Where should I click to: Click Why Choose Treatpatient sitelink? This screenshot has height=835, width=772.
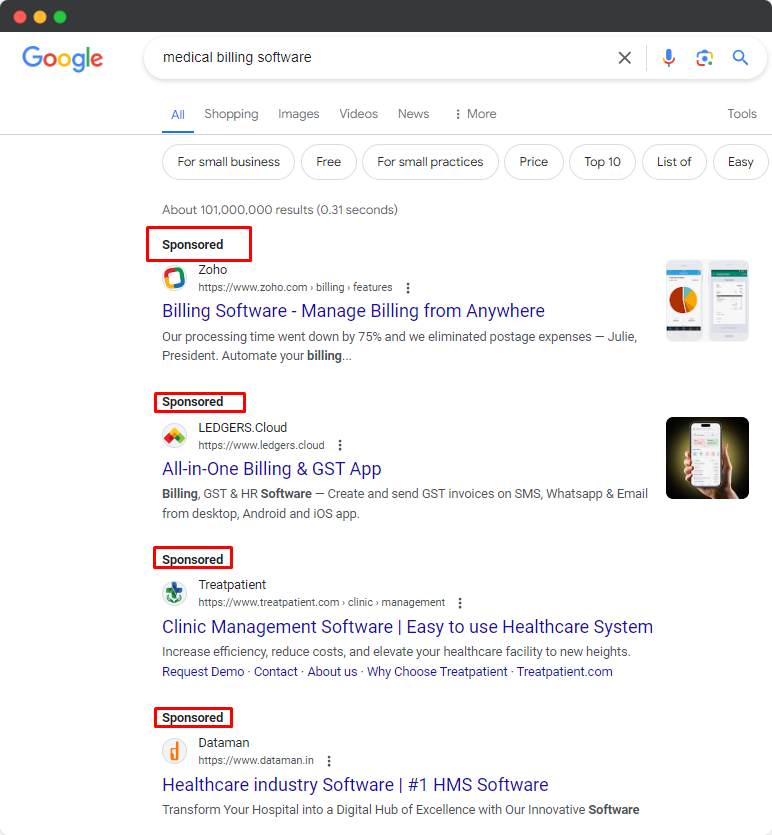tap(437, 672)
